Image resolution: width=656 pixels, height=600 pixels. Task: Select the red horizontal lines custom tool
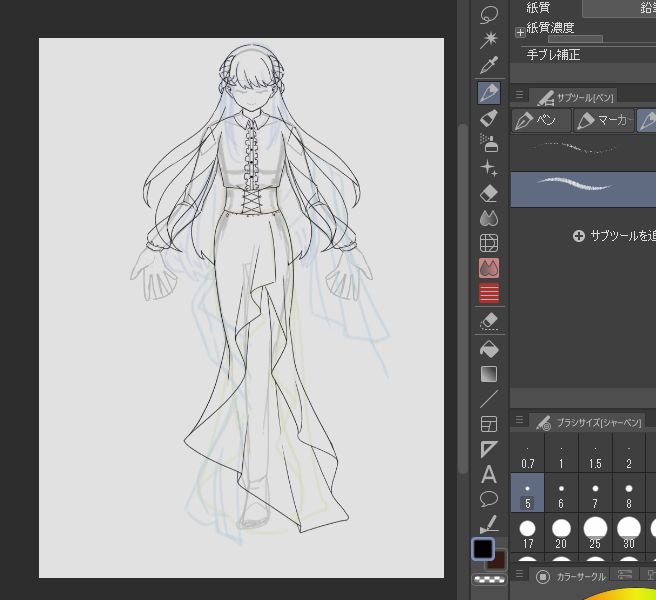point(489,293)
